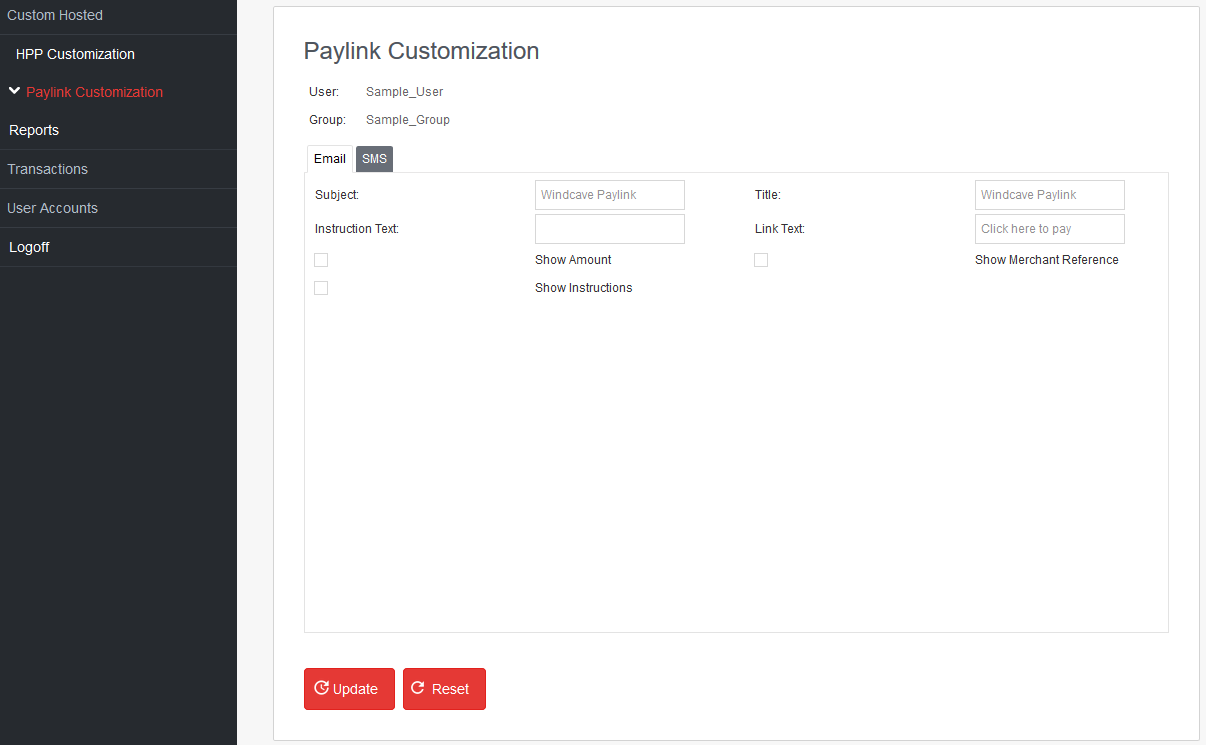The height and width of the screenshot is (745, 1206).
Task: Open HPP Customization in the sidebar
Action: [74, 53]
